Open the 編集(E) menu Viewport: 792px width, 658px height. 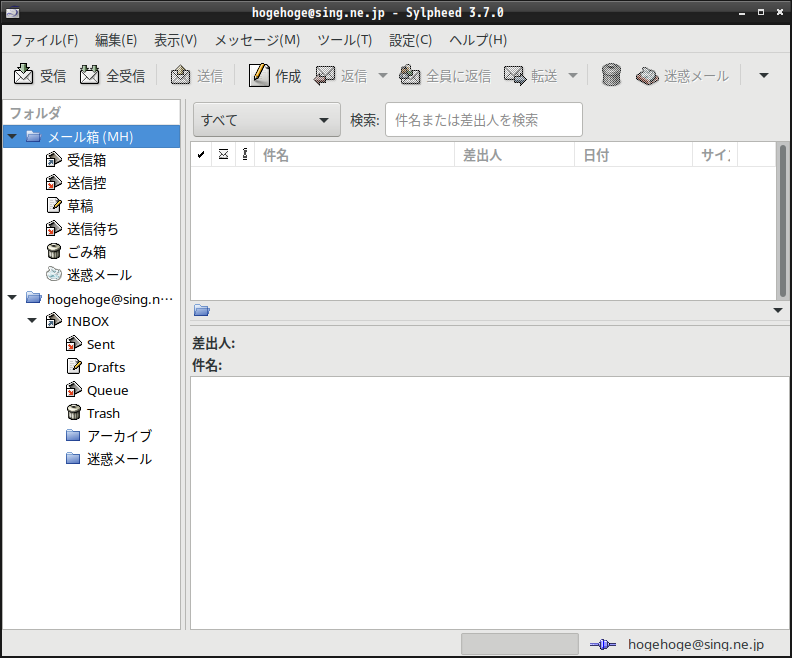pyautogui.click(x=116, y=40)
